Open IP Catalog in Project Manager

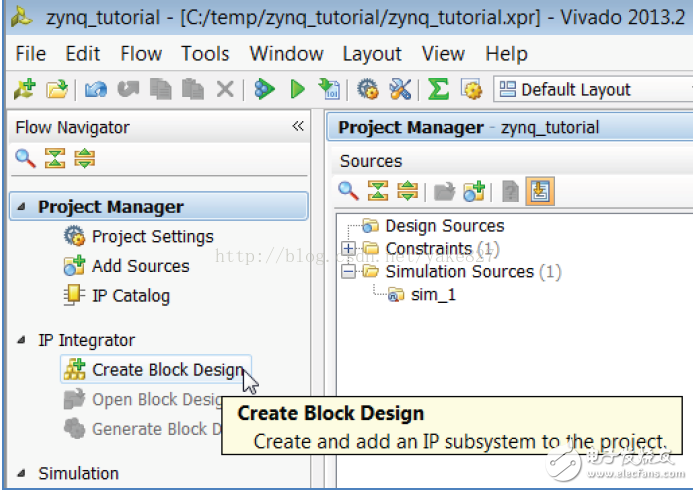point(130,295)
